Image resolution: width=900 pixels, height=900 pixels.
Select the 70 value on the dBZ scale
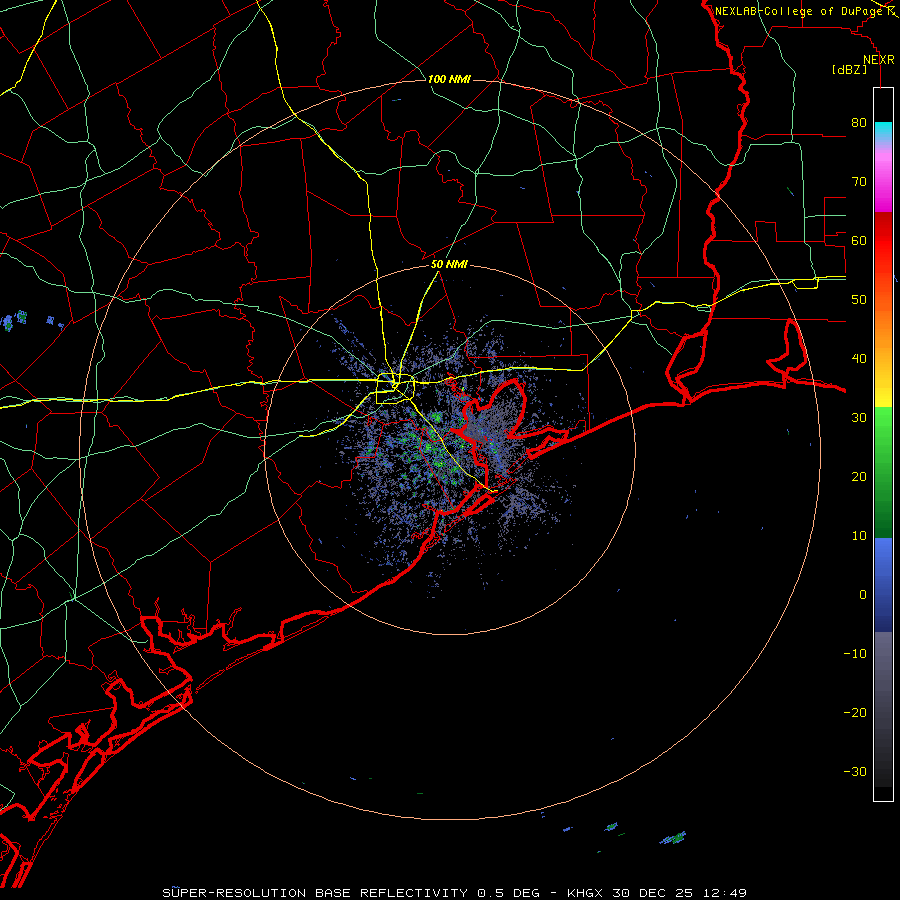point(859,182)
